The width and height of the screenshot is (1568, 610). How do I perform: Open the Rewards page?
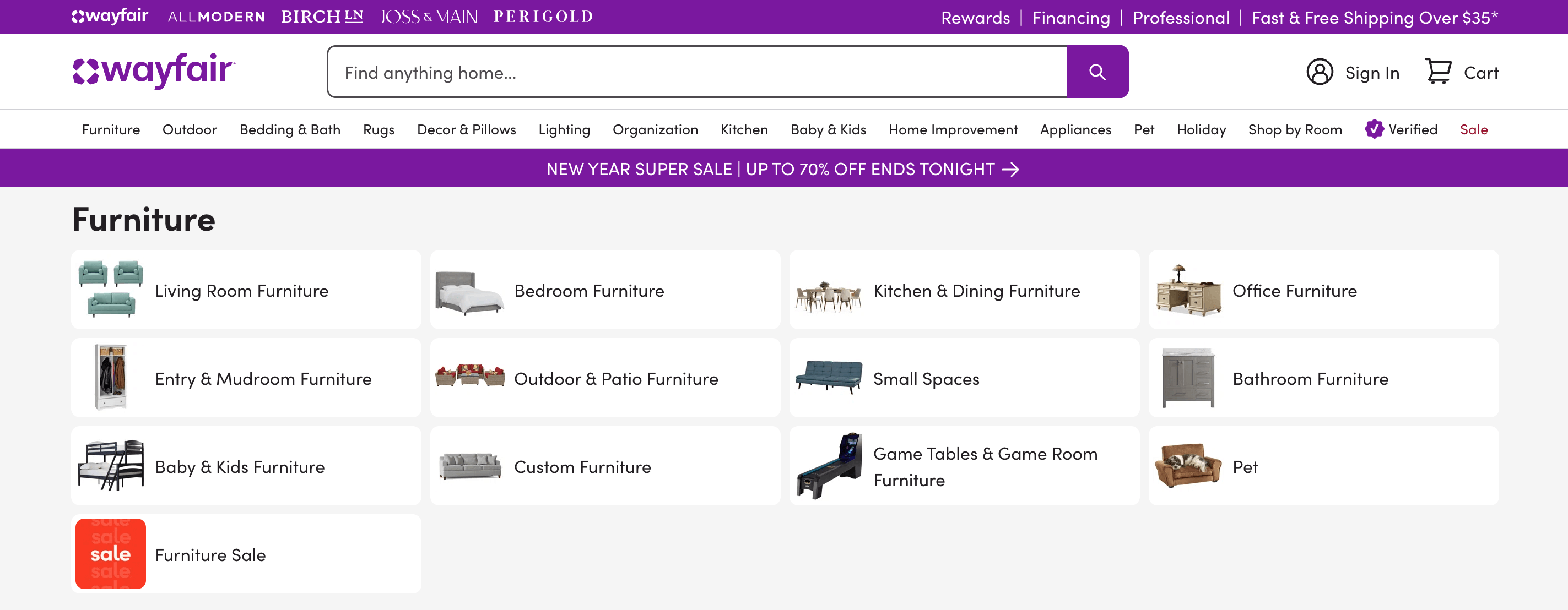coord(975,17)
